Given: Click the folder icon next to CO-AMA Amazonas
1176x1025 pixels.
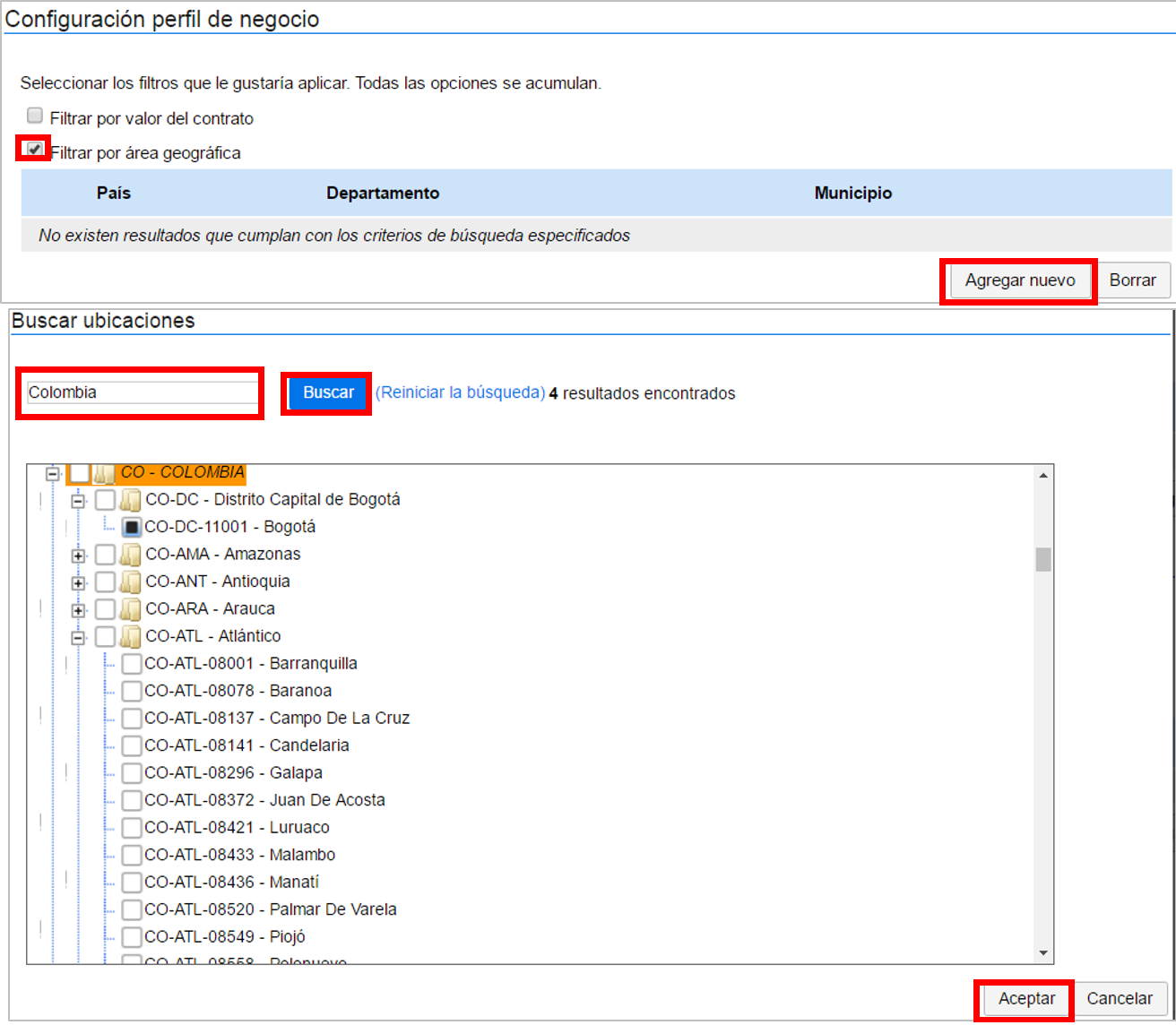Looking at the screenshot, I should (131, 555).
